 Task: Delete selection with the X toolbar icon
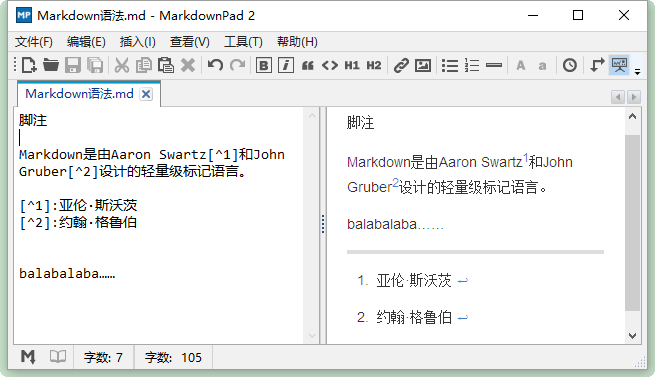[x=188, y=65]
